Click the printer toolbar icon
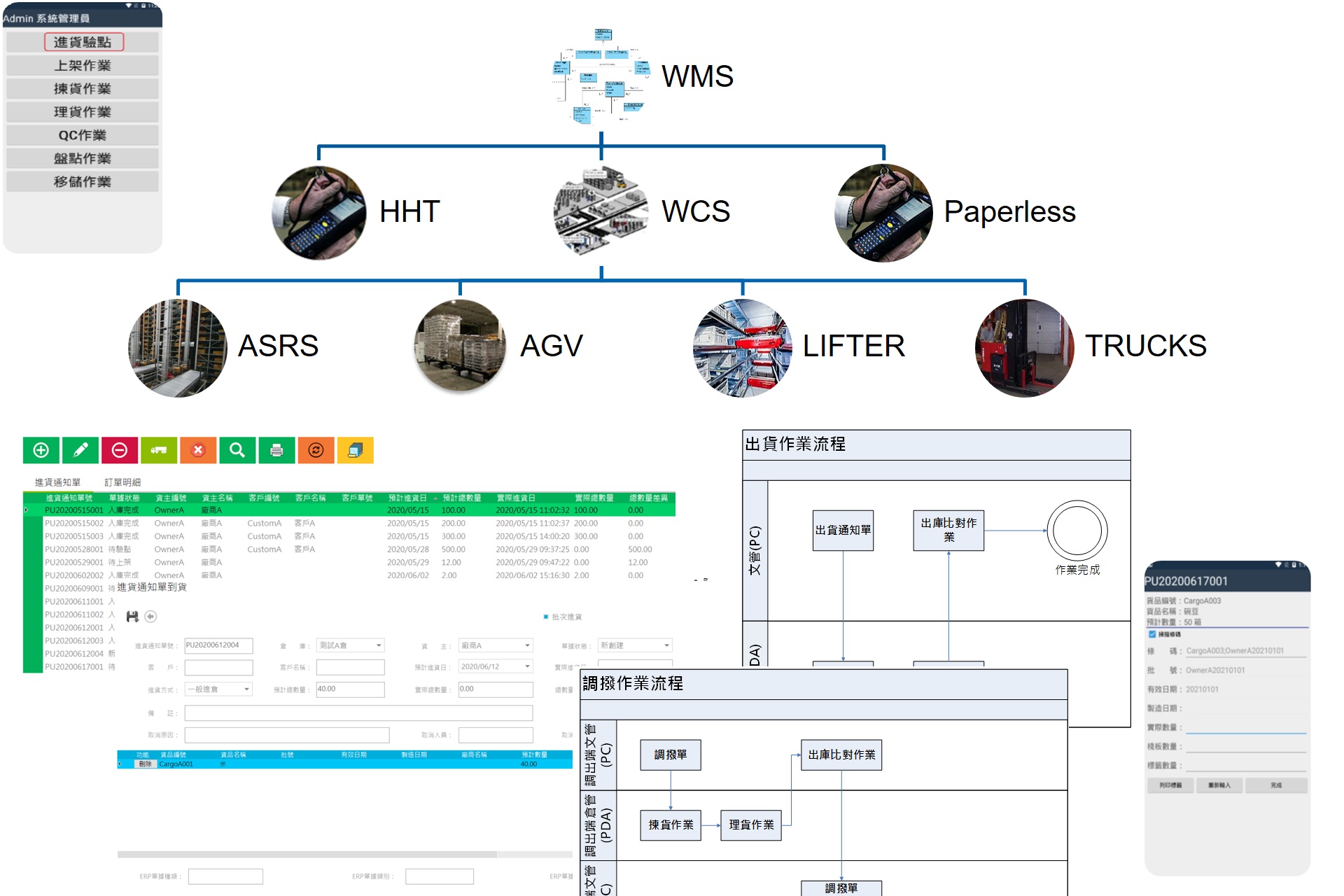The image size is (1344, 896). coord(276,450)
